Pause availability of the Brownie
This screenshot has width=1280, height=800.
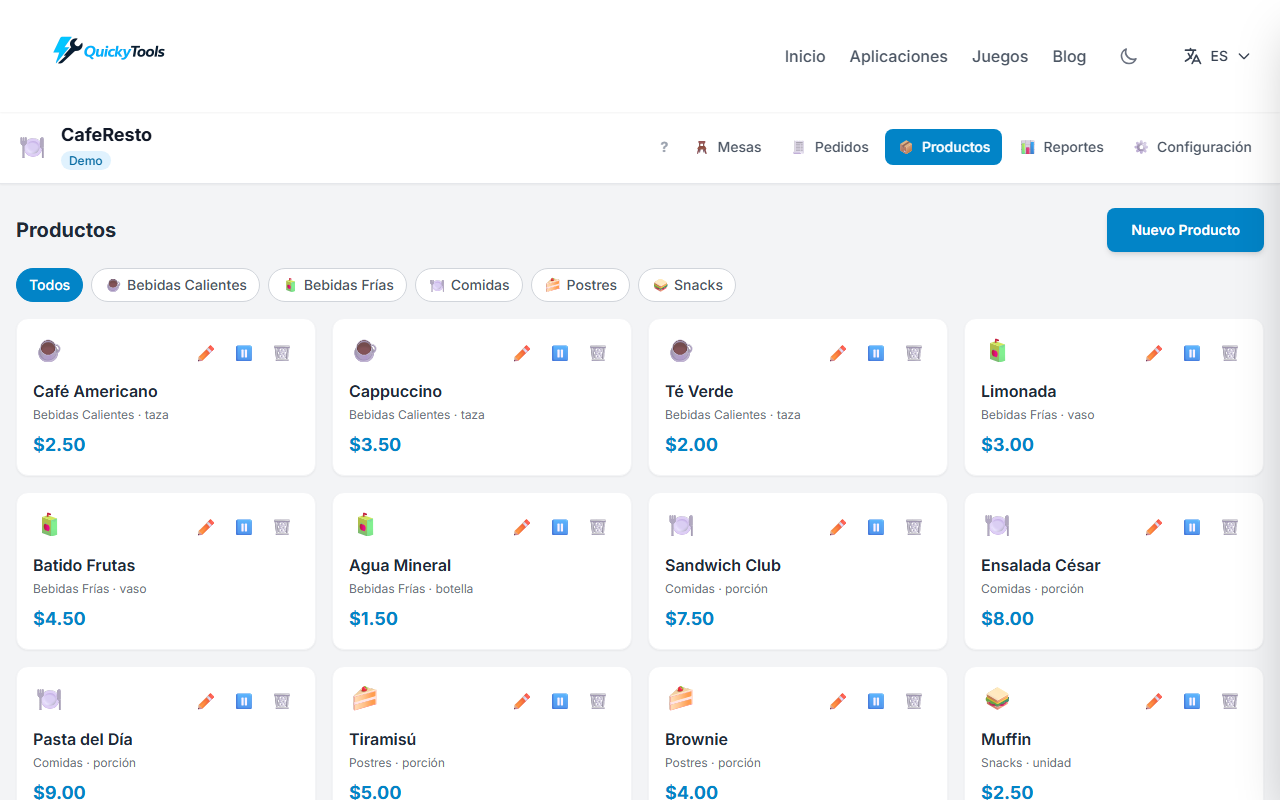(x=875, y=701)
